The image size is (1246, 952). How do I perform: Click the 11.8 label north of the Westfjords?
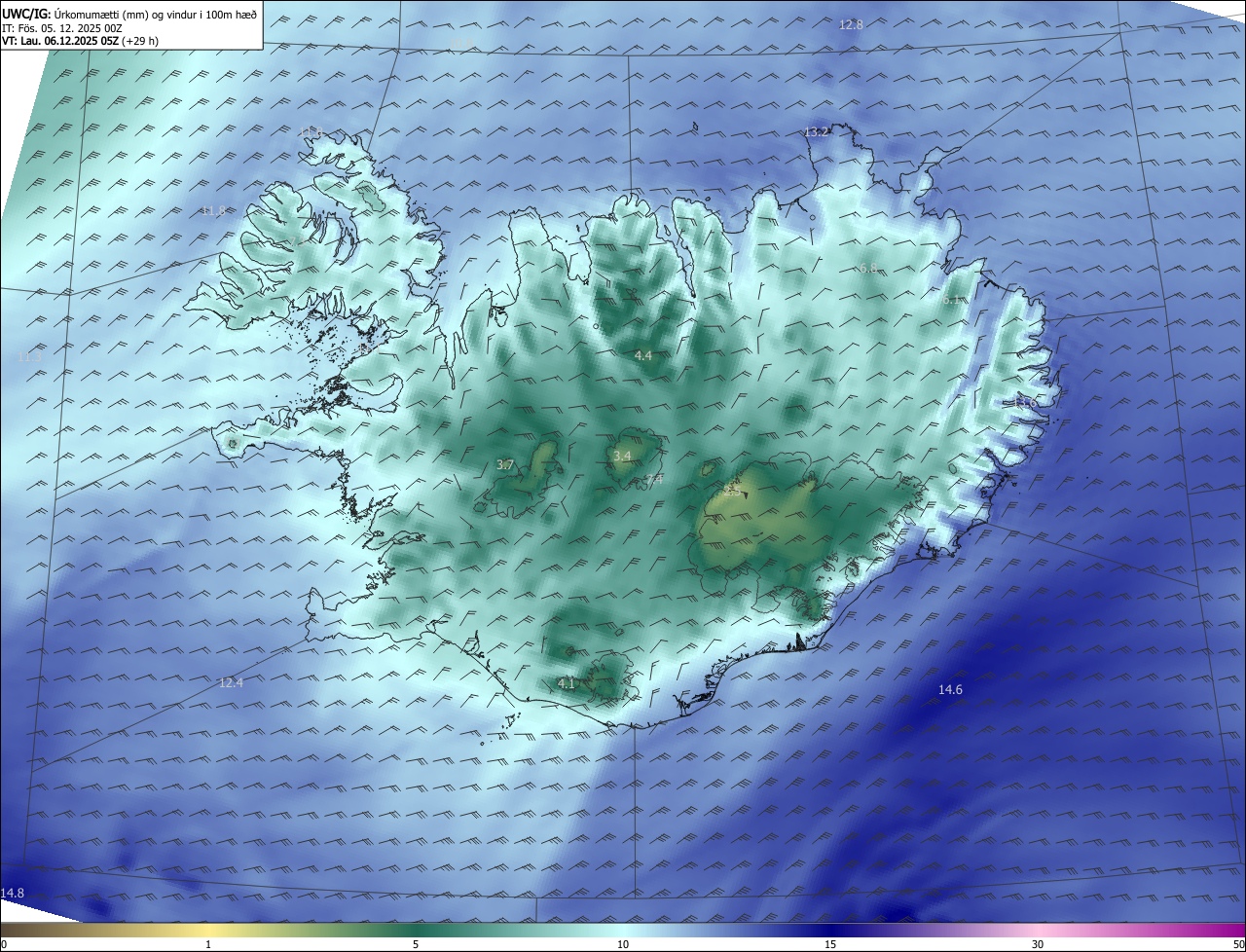point(311,132)
